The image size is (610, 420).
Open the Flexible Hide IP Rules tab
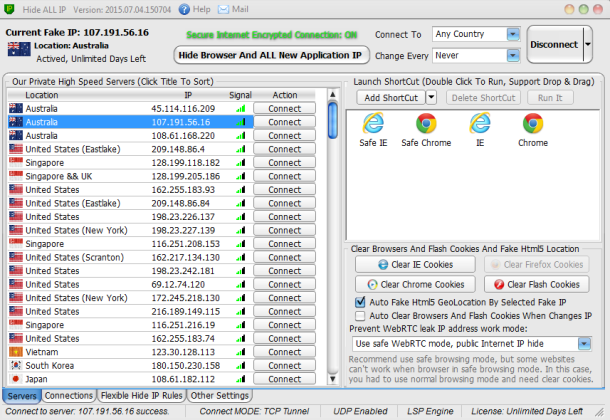pos(140,396)
